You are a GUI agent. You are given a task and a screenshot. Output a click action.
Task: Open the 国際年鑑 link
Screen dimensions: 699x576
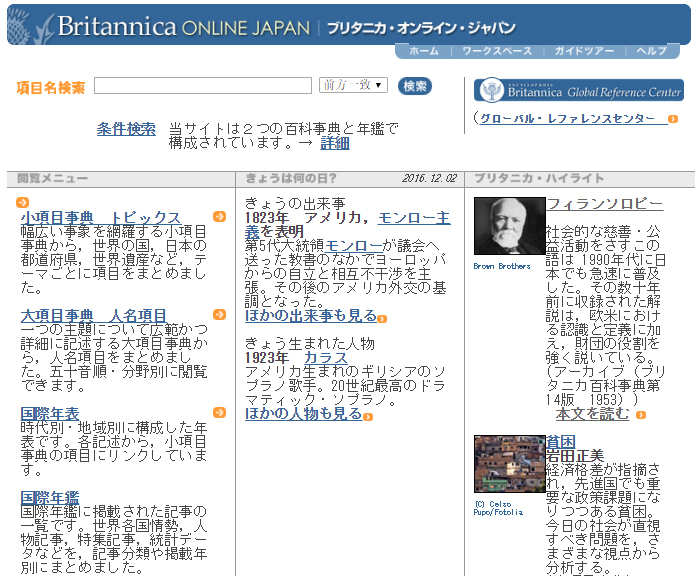pos(49,497)
